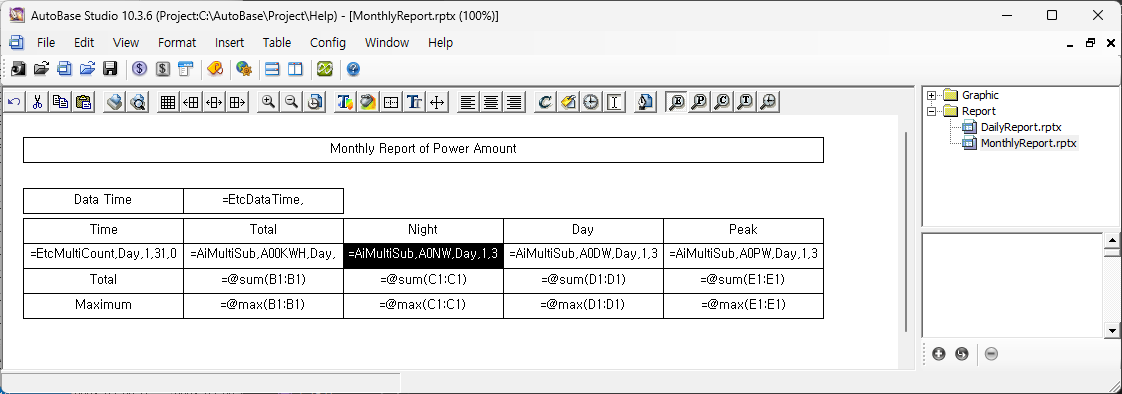Click the Undo arrow icon
This screenshot has width=1122, height=394.
[x=14, y=102]
